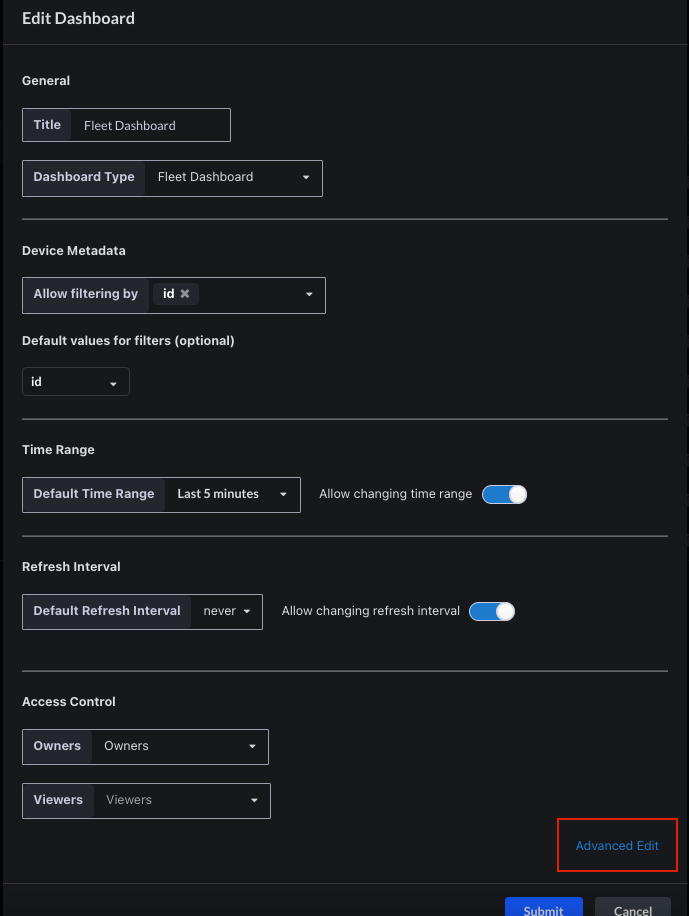Toggle Allow changing refresh interval switch

(491, 611)
